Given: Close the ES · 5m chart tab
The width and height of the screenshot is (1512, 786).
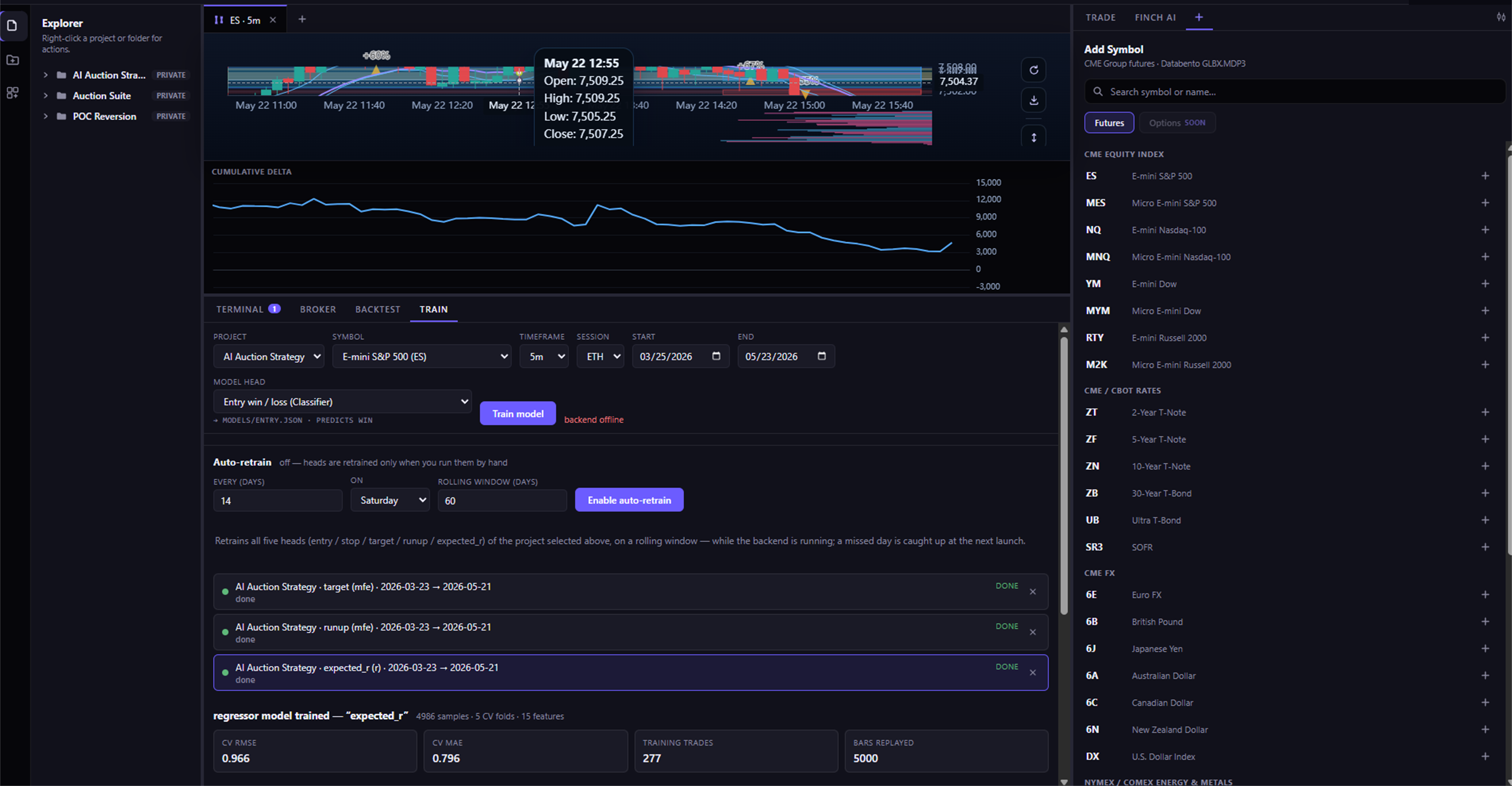Looking at the screenshot, I should click(273, 20).
